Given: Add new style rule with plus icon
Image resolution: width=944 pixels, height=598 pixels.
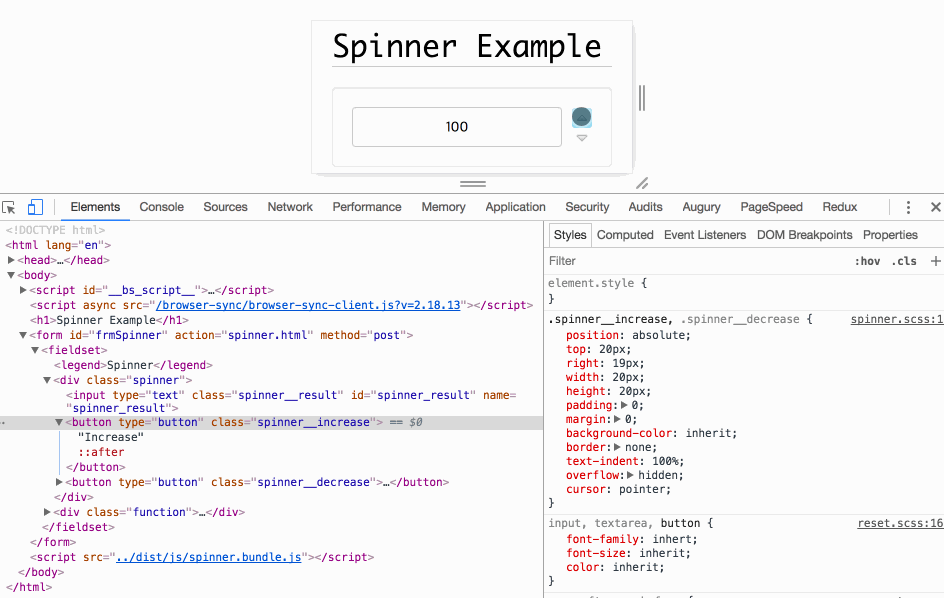Looking at the screenshot, I should pos(936,261).
